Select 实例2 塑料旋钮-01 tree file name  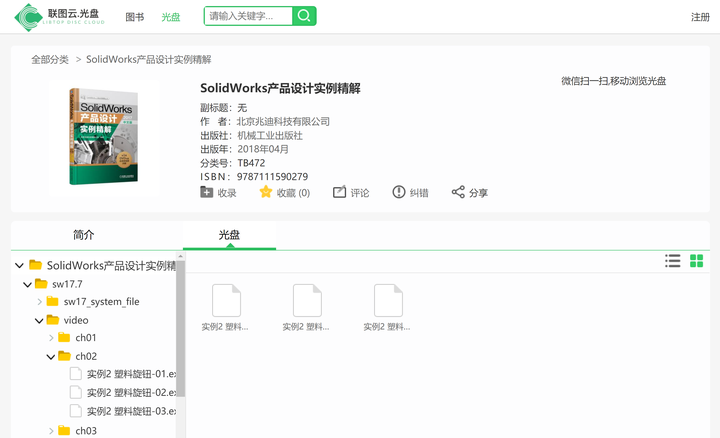[x=132, y=374]
